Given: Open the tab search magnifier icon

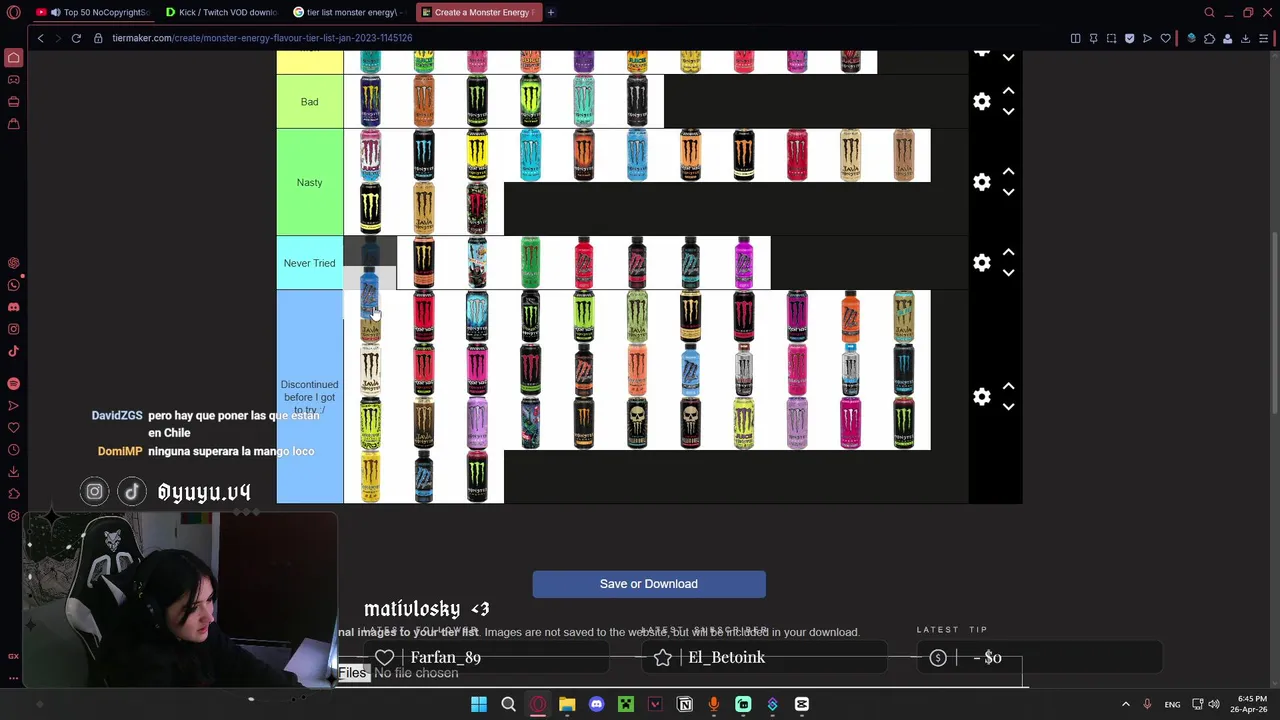Looking at the screenshot, I should tap(1209, 12).
